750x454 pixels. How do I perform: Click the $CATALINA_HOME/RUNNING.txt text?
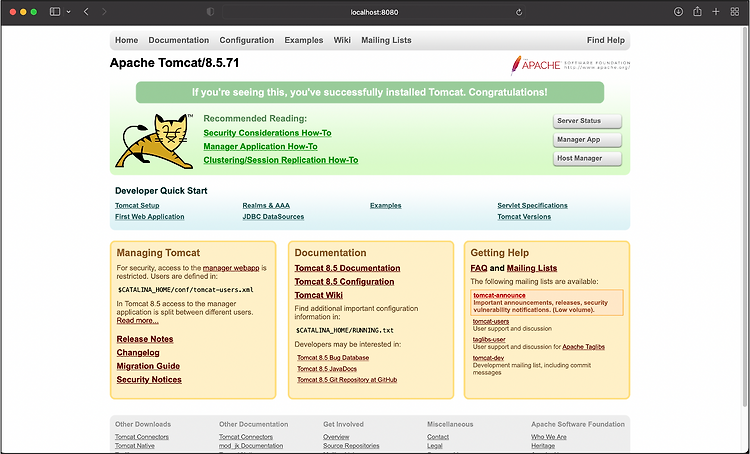[345, 330]
